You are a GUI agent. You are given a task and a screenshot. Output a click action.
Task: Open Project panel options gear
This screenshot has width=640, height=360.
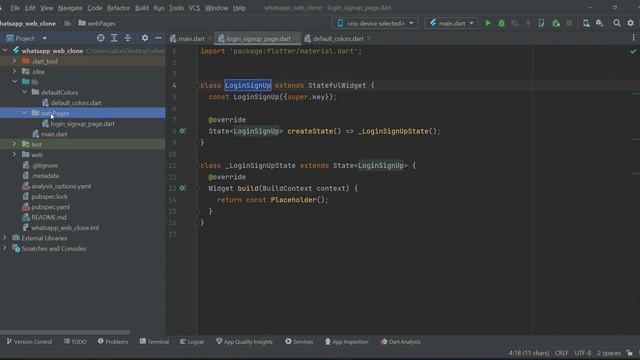click(x=145, y=38)
